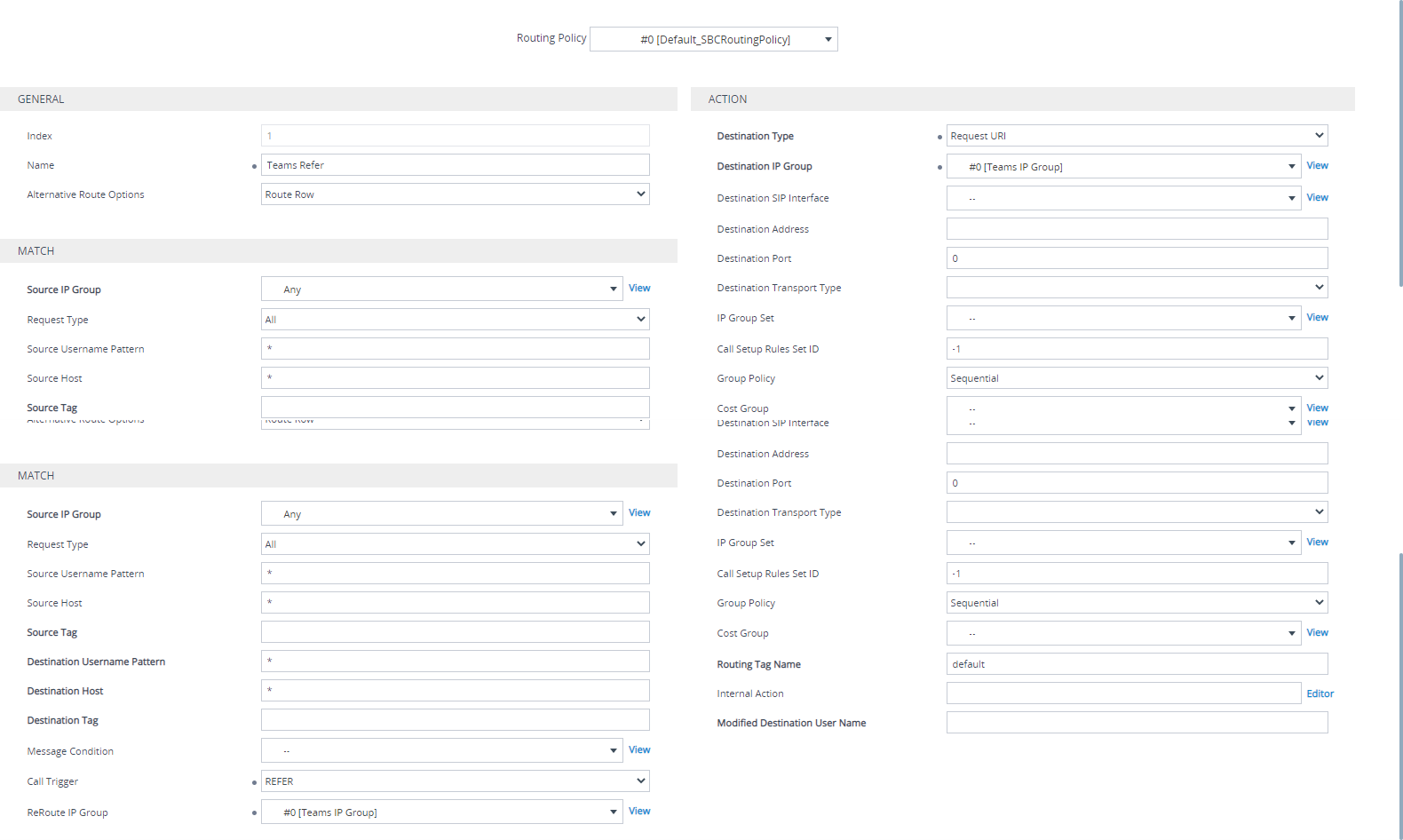The width and height of the screenshot is (1403, 840).
Task: Open the Message Condition dropdown
Action: coord(441,751)
